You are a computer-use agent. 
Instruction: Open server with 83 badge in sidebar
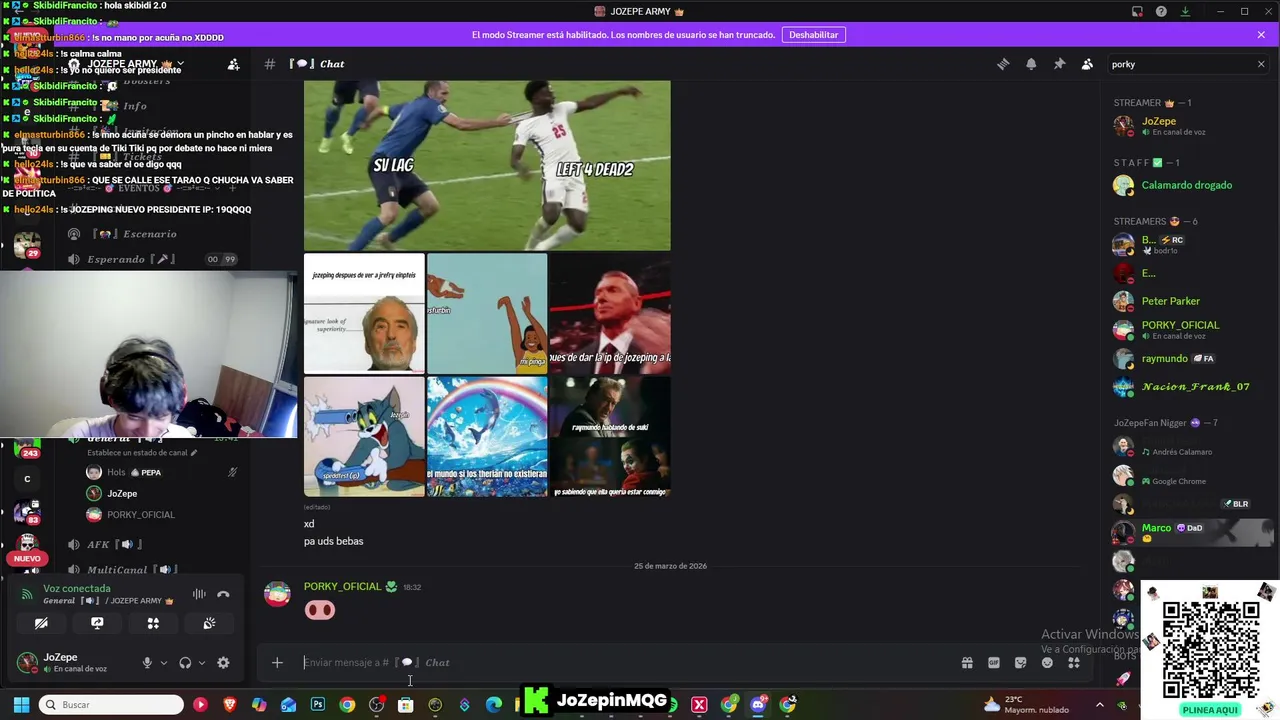tap(27, 512)
